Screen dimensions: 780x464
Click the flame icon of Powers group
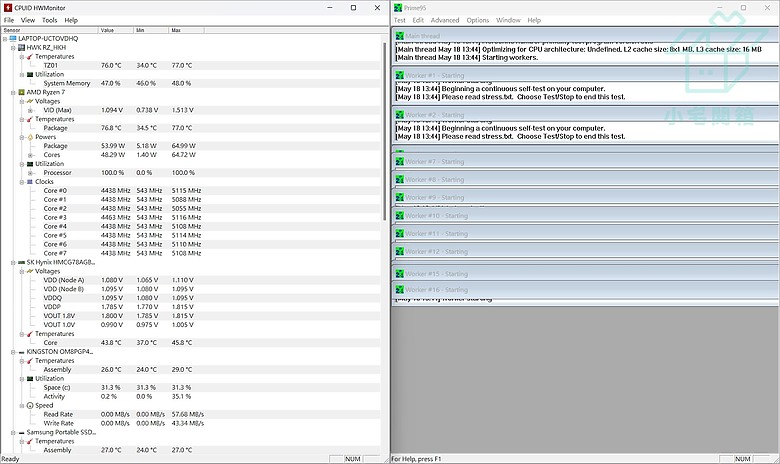point(30,137)
